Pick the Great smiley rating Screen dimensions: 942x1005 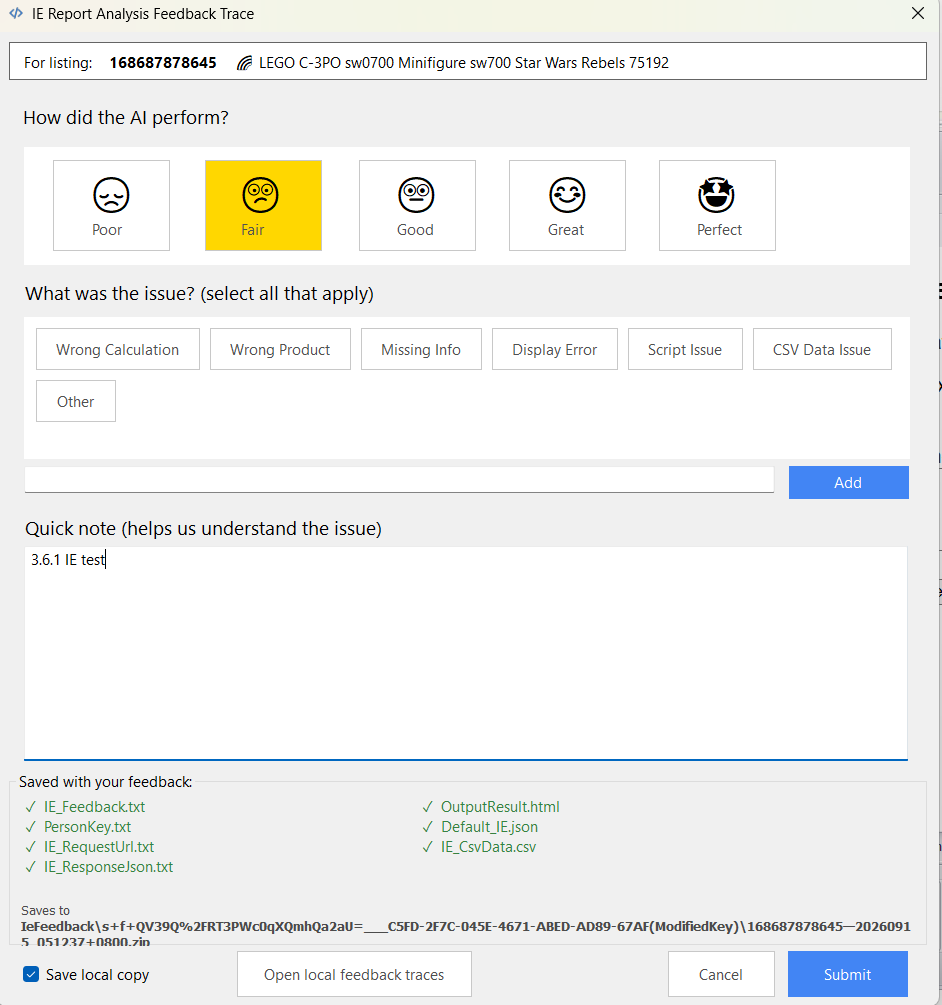click(567, 205)
